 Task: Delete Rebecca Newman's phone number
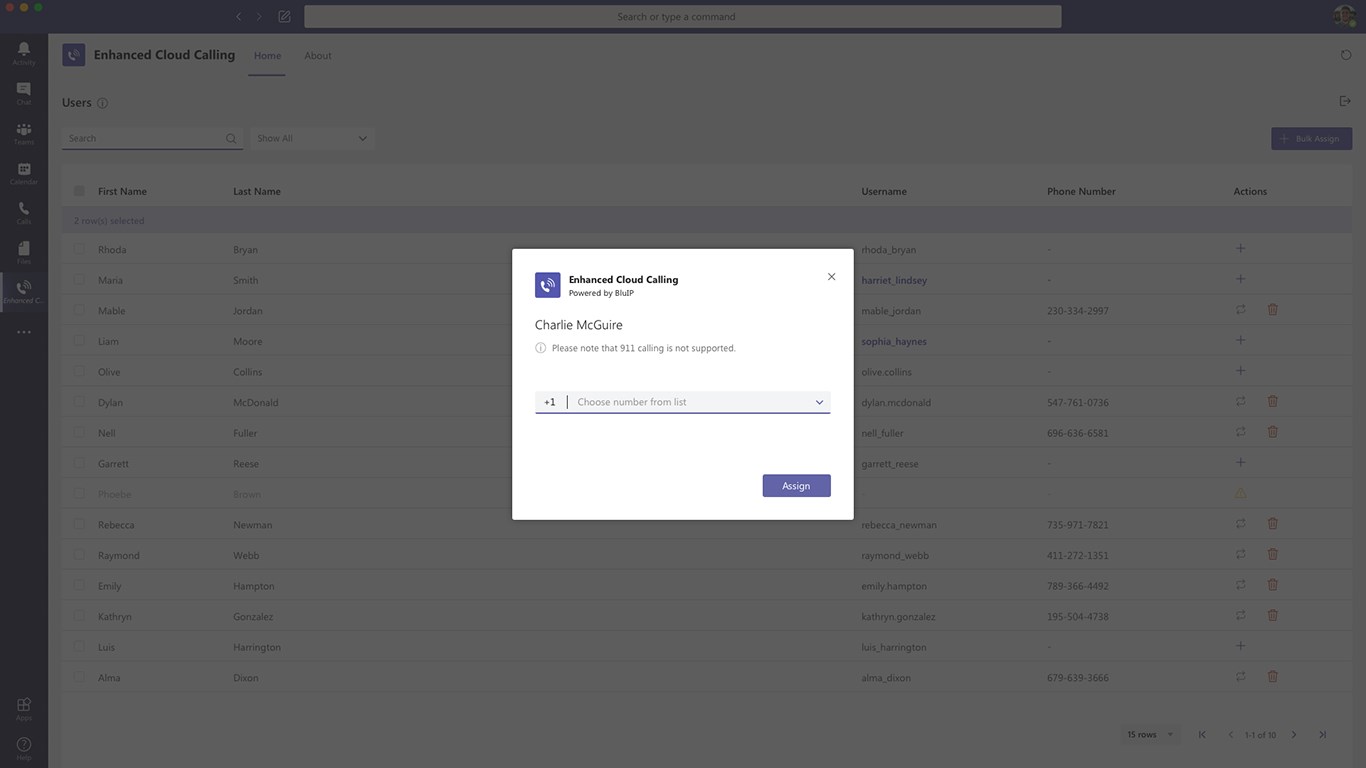click(x=1272, y=524)
